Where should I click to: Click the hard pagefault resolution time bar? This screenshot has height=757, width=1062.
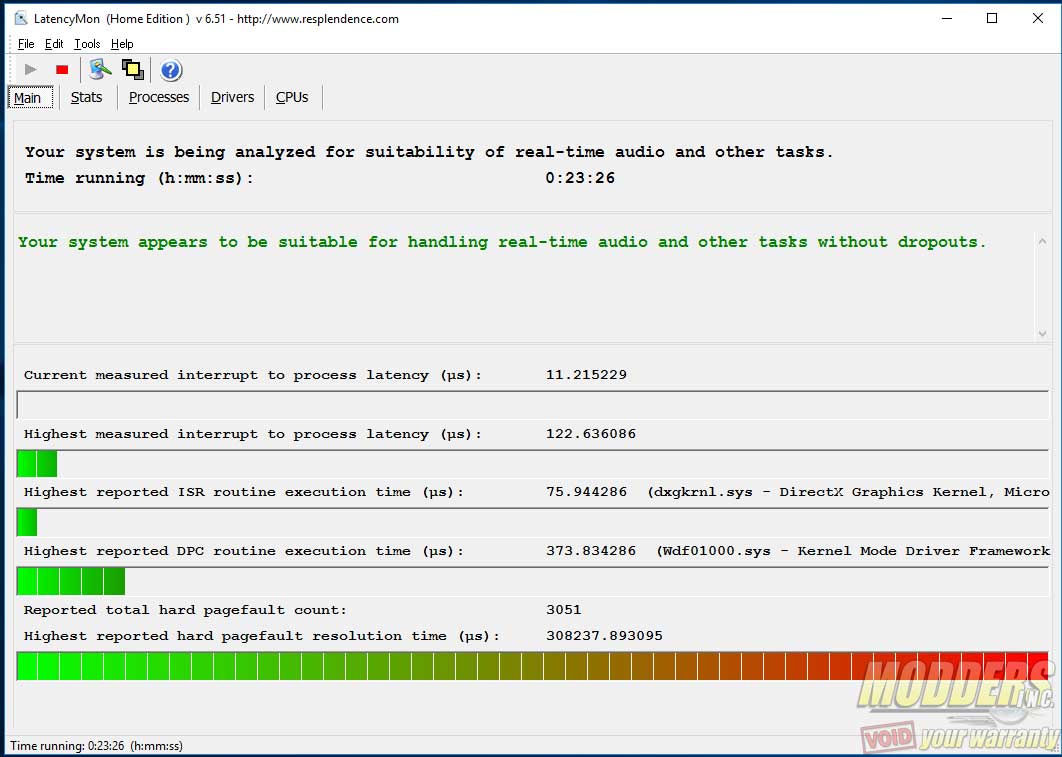(x=532, y=666)
